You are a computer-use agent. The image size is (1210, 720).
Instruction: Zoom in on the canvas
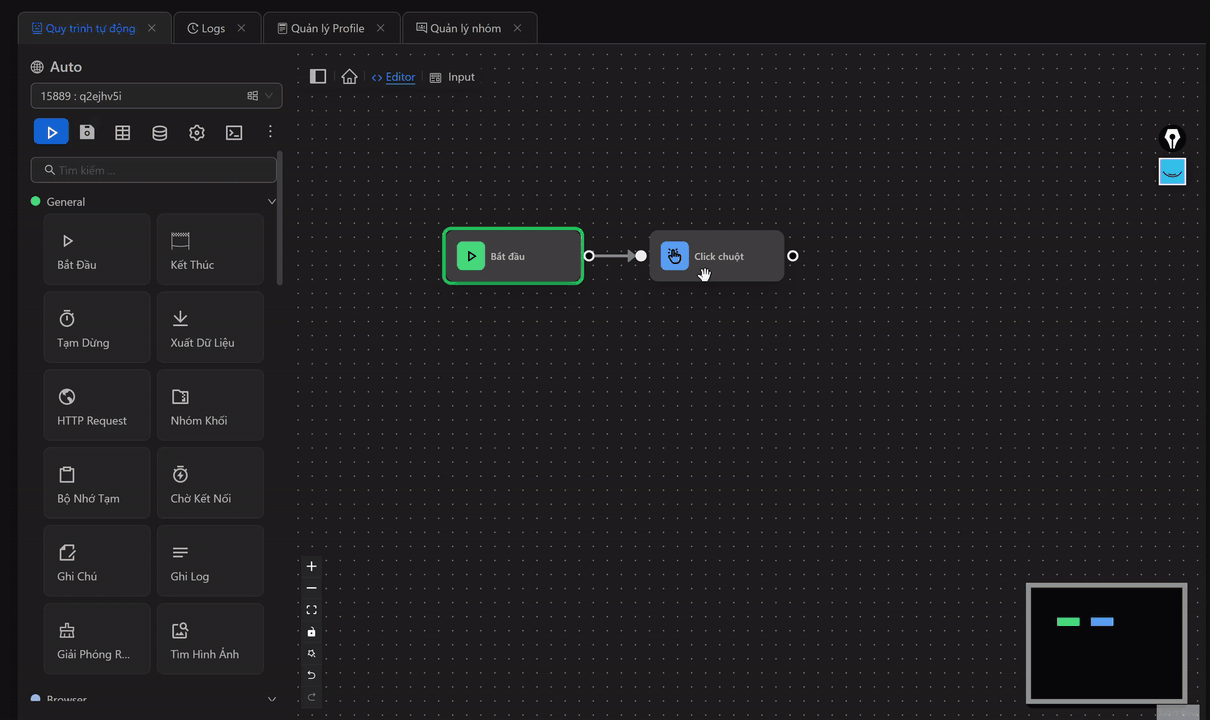(x=311, y=566)
